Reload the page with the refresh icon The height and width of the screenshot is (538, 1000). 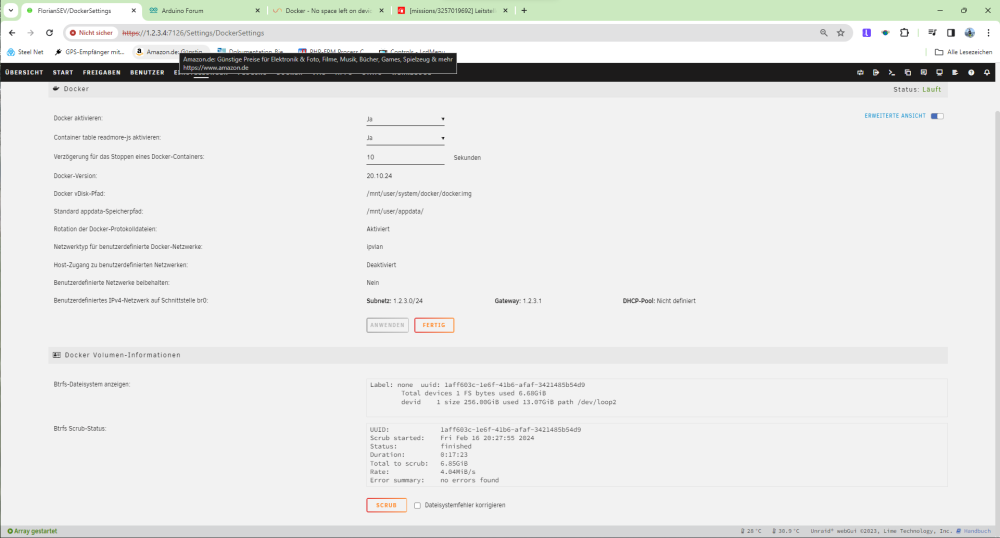point(49,33)
